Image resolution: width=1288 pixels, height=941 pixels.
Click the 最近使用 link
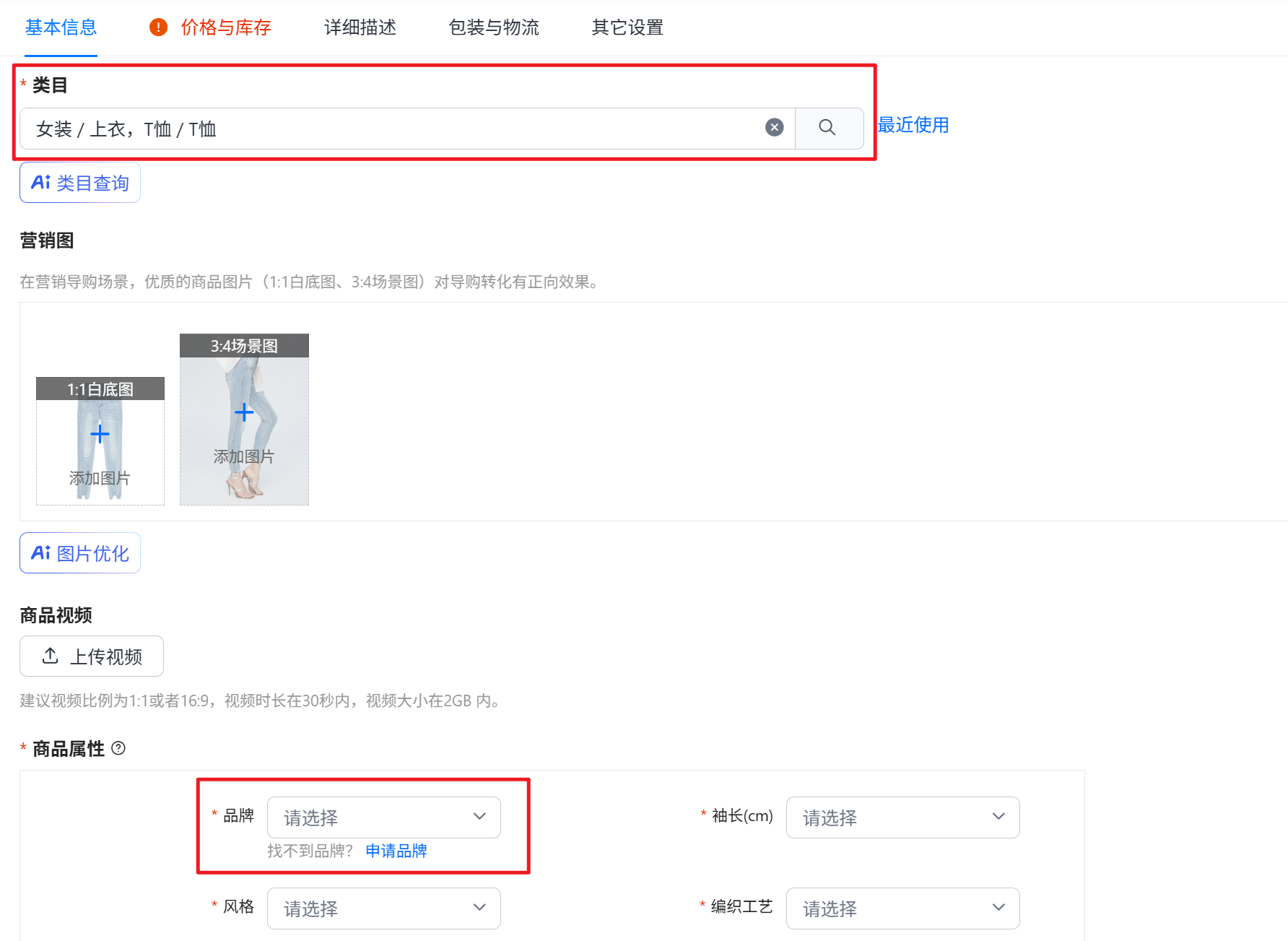(913, 125)
